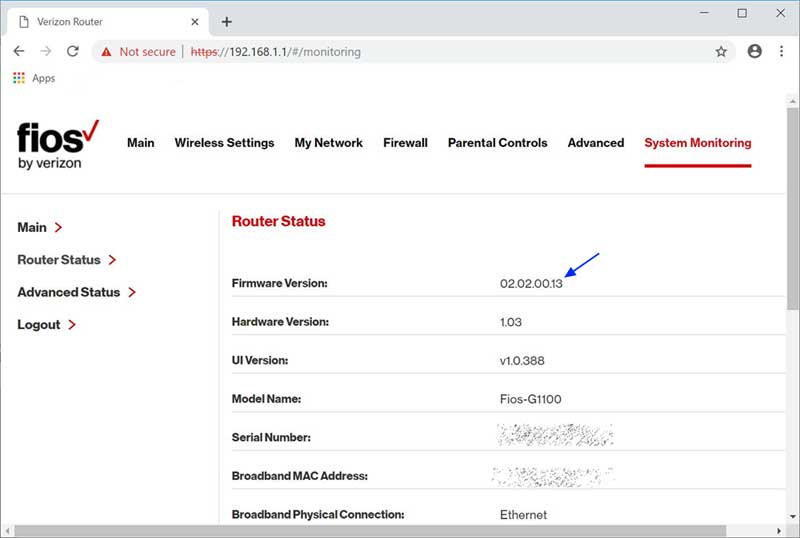Reload the page with refresh icon
Screen dimensions: 800x538
[73, 51]
